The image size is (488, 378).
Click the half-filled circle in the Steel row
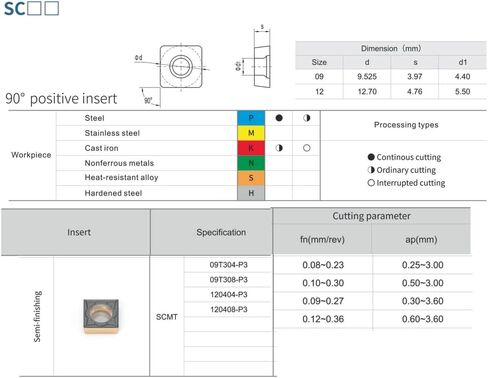pos(307,118)
